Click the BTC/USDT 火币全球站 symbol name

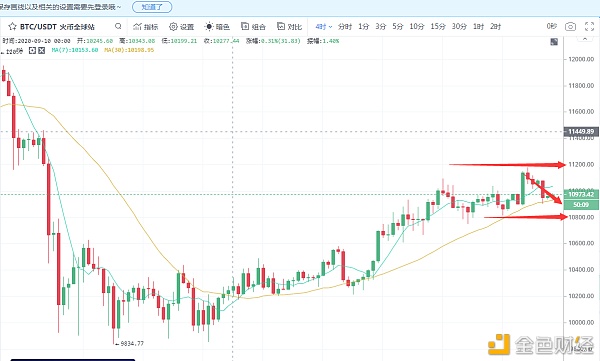[x=57, y=27]
